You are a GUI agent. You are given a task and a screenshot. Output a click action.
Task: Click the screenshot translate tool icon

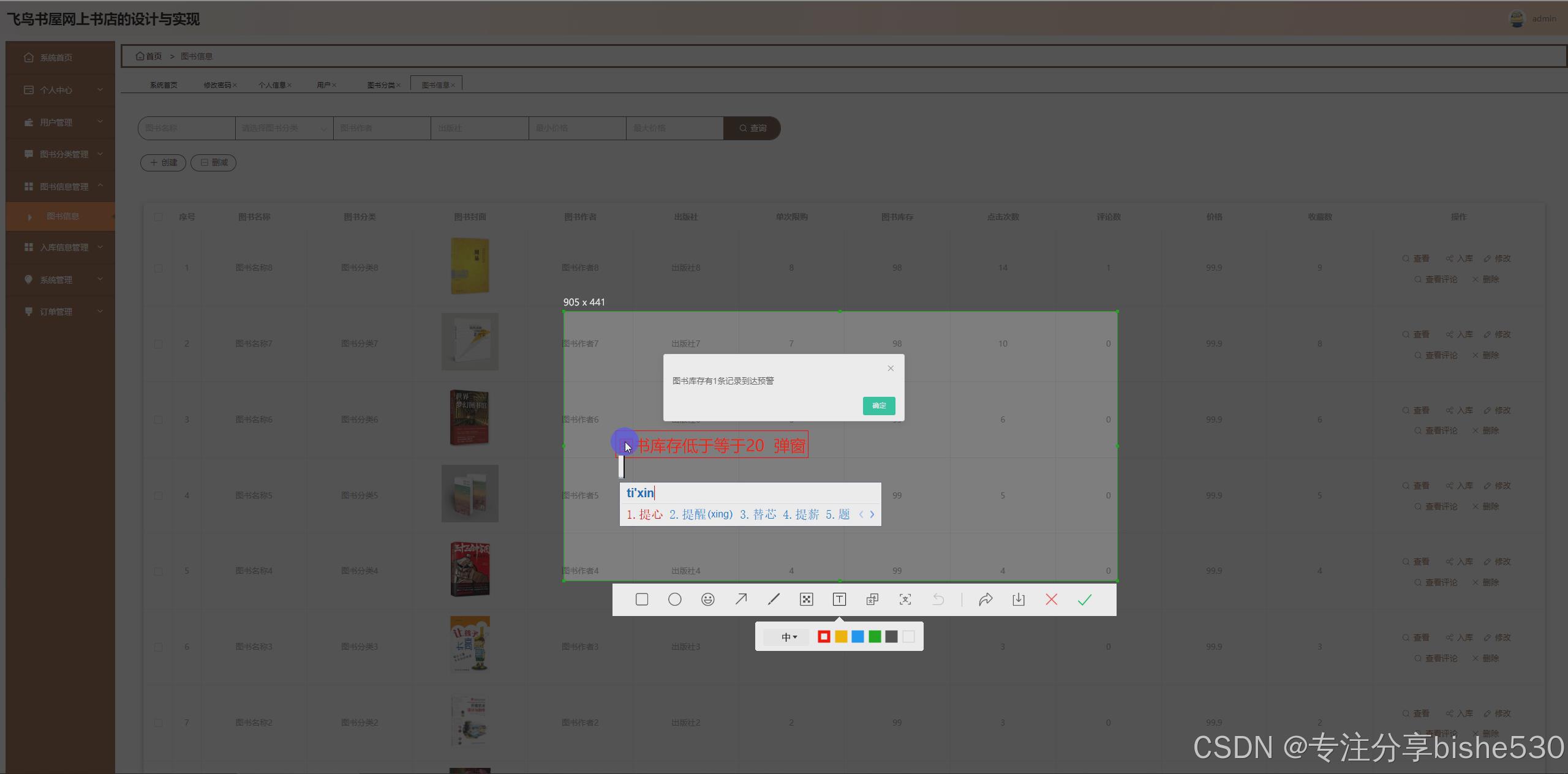(872, 599)
